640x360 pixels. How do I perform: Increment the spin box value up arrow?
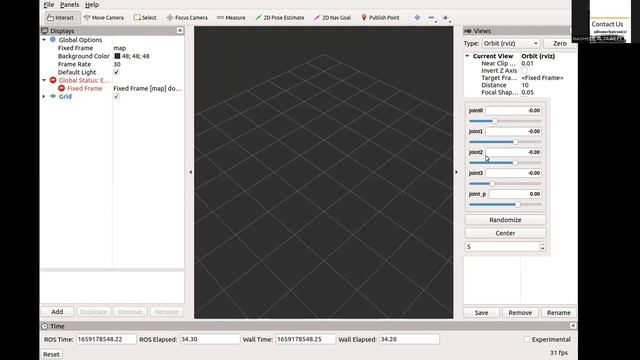[x=542, y=244]
